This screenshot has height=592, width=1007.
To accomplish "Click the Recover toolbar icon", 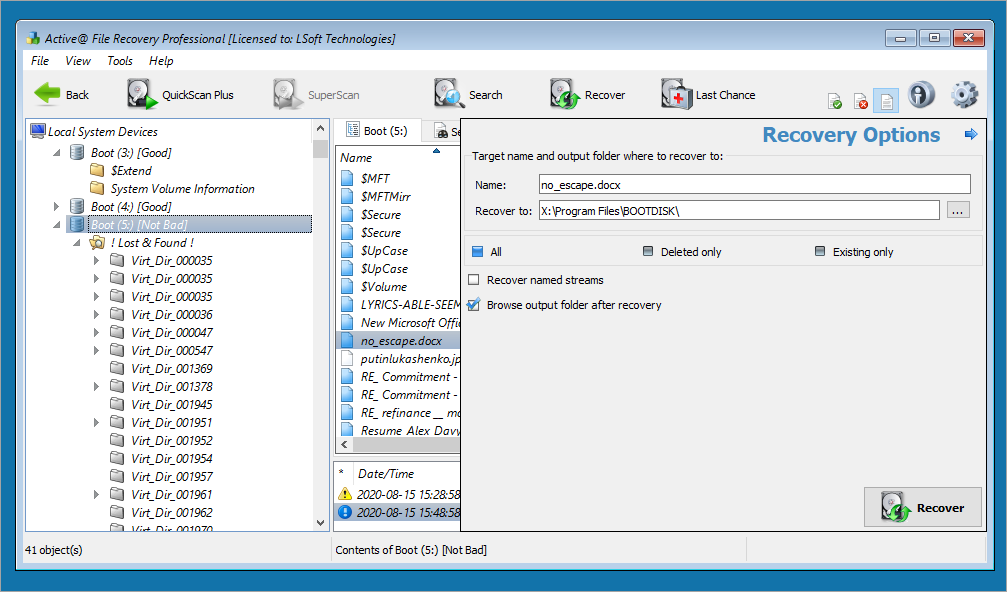I will click(x=587, y=94).
